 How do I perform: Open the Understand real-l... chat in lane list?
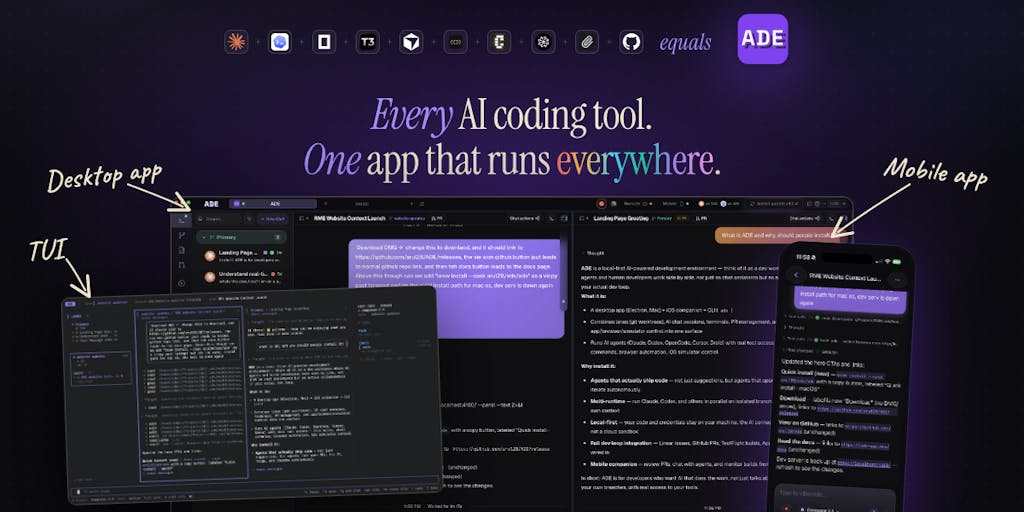click(241, 277)
